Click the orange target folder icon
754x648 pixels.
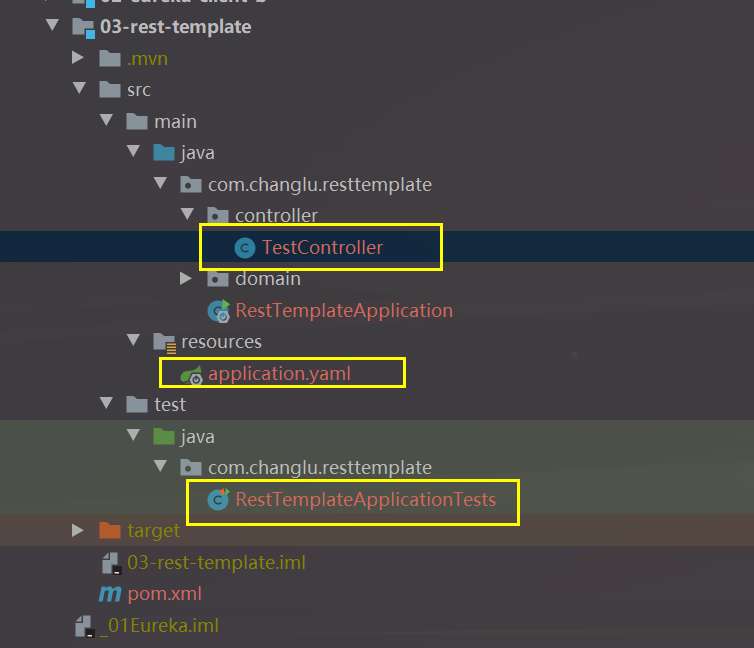coord(109,530)
